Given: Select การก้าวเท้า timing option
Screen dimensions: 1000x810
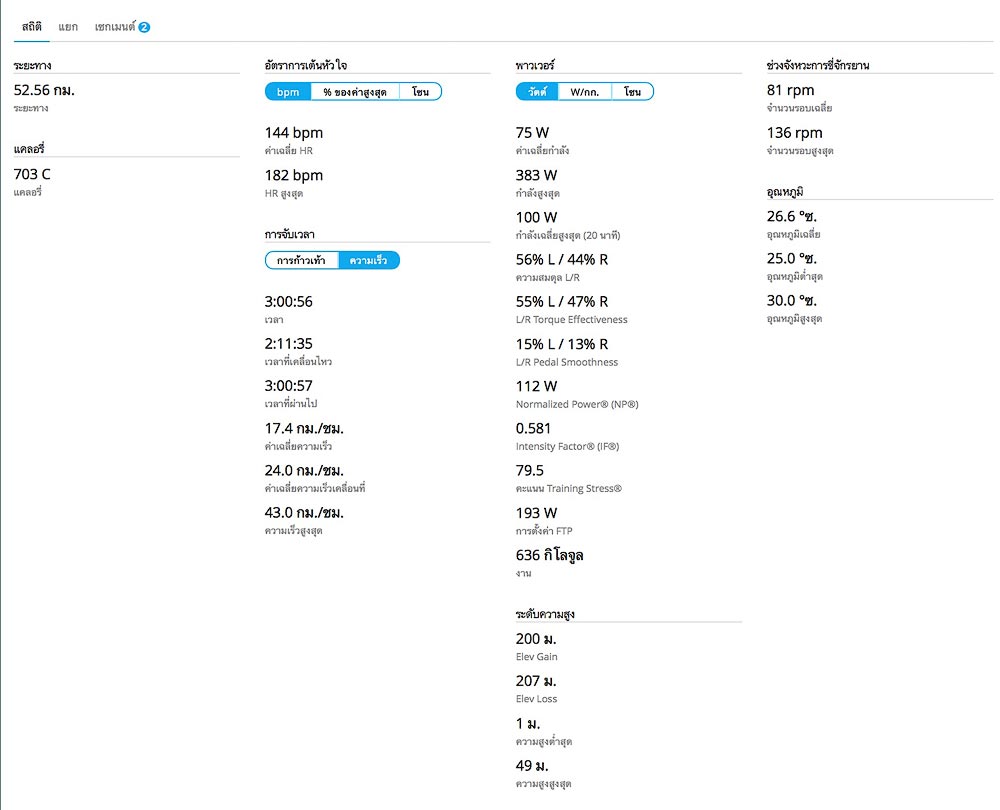Looking at the screenshot, I should [x=301, y=261].
